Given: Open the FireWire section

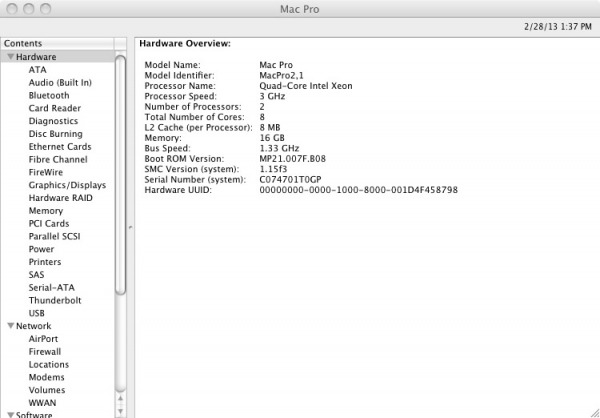Looking at the screenshot, I should click(46, 173).
